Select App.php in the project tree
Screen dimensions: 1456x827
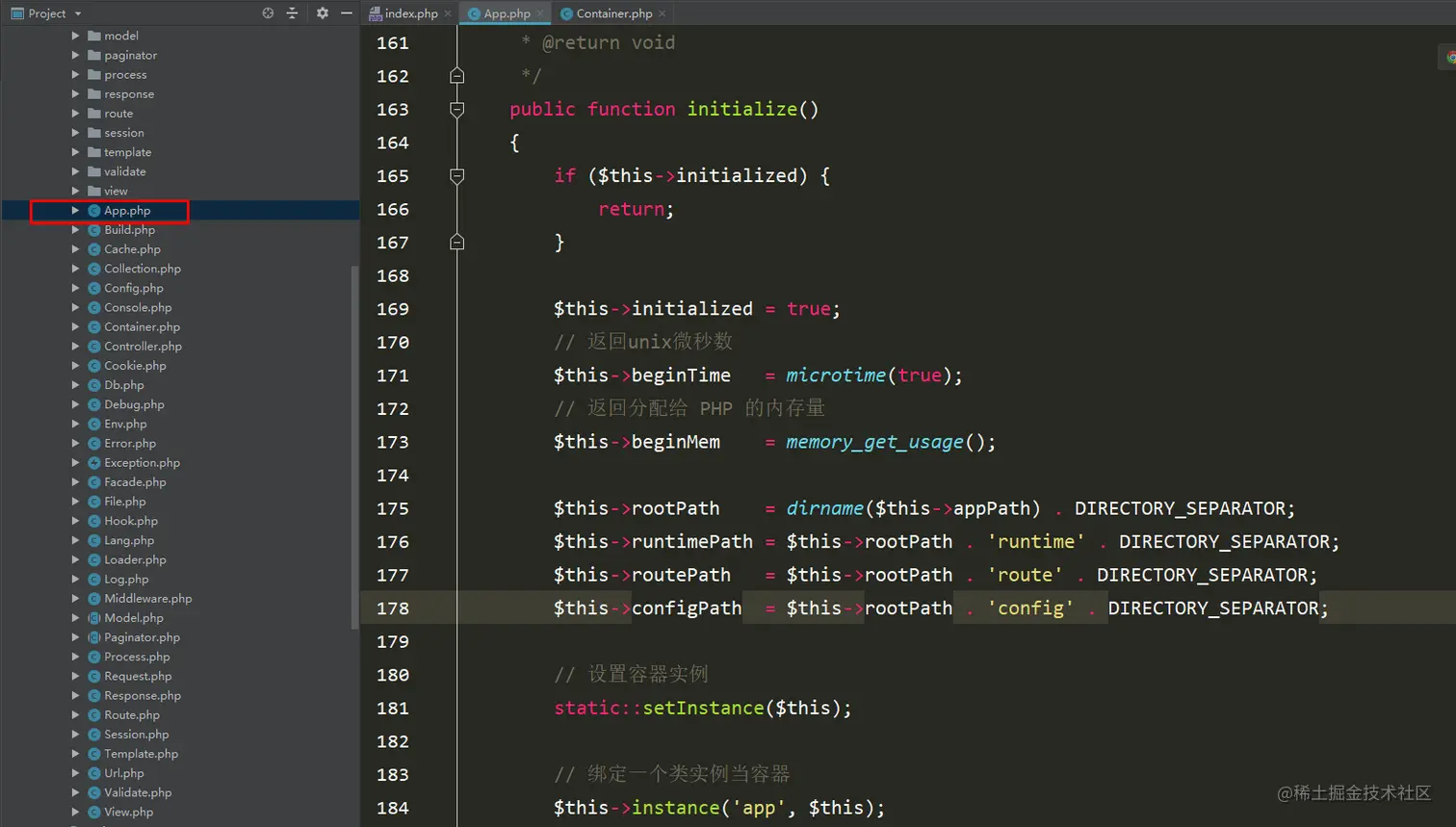point(127,210)
